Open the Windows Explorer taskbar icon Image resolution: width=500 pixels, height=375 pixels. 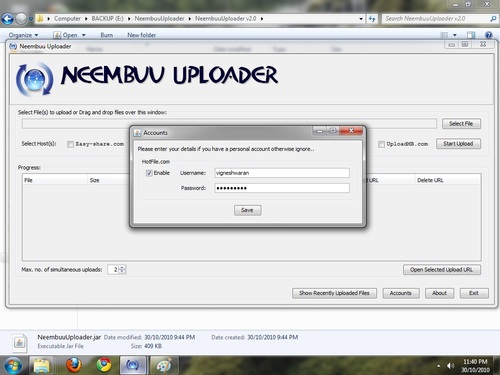point(41,365)
